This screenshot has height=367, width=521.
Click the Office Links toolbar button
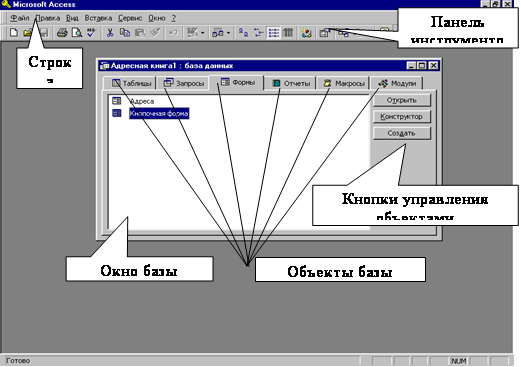(x=192, y=33)
